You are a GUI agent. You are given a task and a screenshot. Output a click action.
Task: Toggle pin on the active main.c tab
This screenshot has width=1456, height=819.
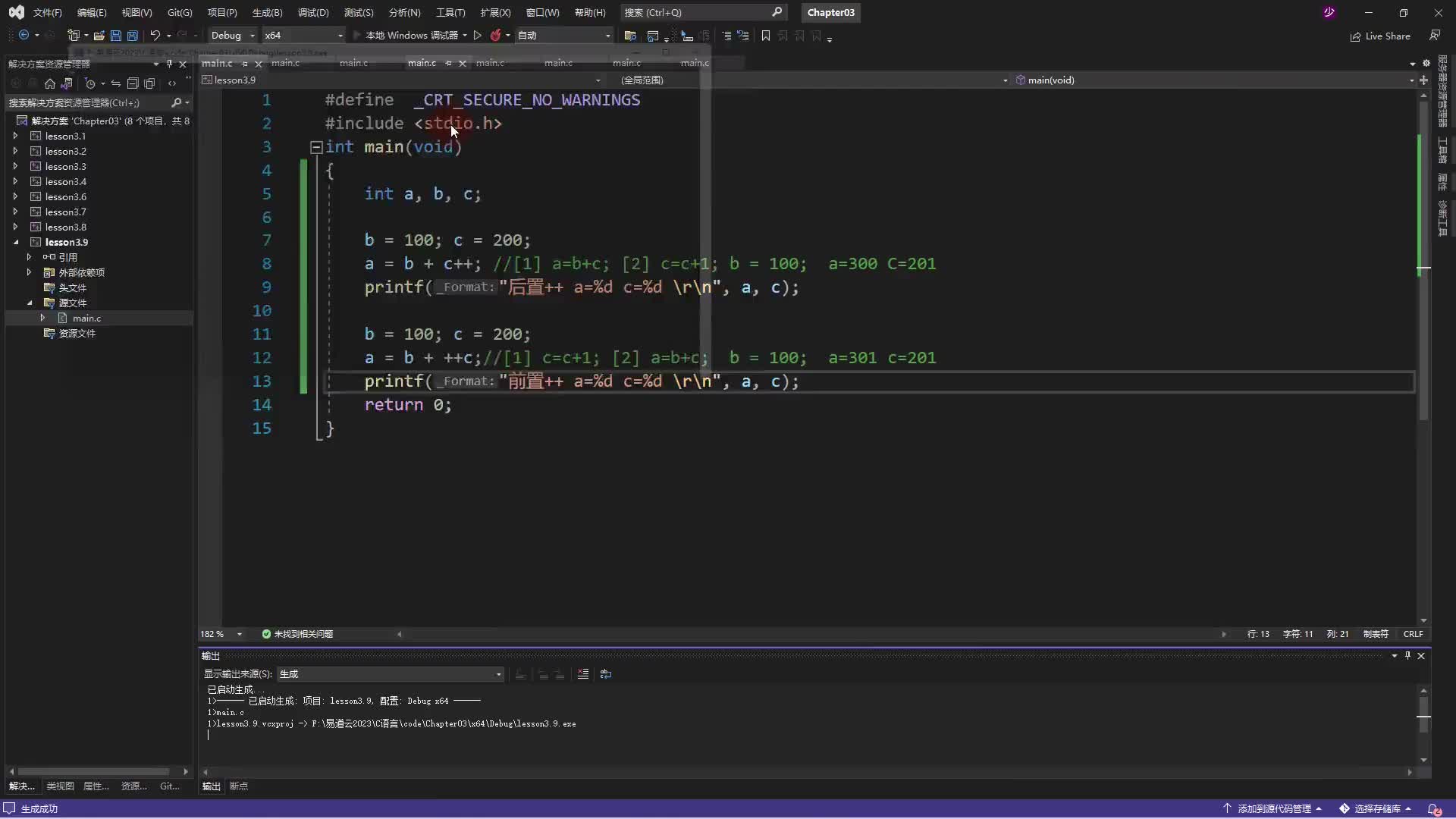tap(448, 63)
